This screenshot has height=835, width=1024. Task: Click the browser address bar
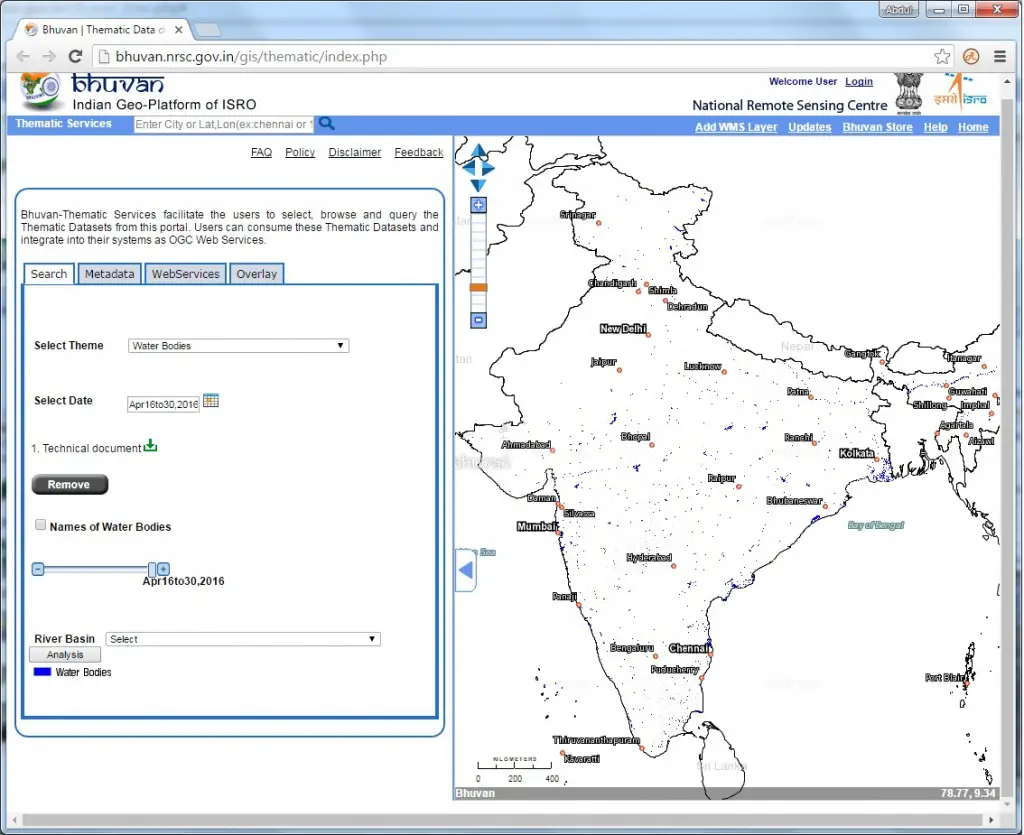tap(522, 57)
